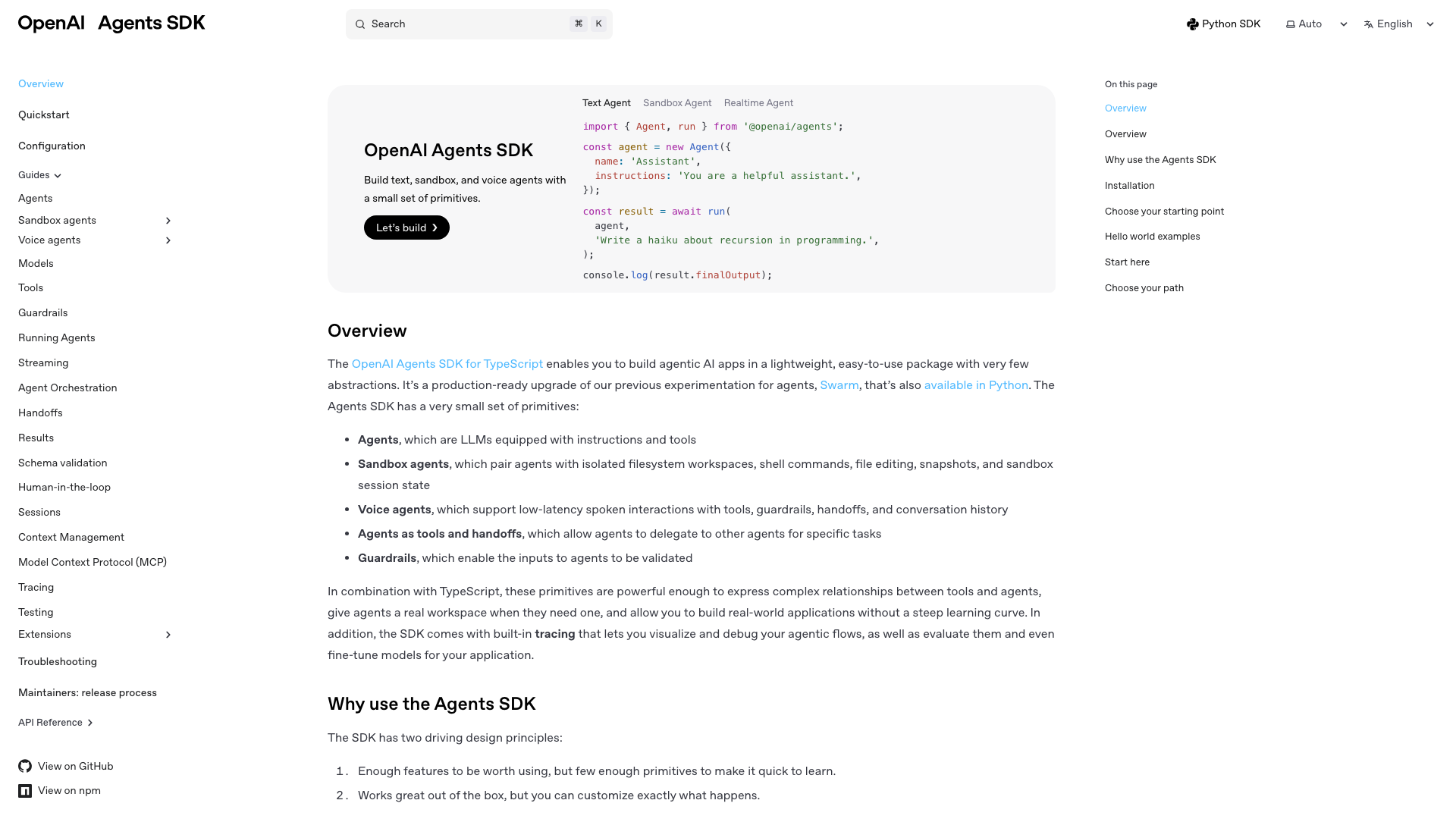This screenshot has height=819, width=1456.
Task: Follow the OpenAI Agents SDK for TypeScript link
Action: click(447, 364)
